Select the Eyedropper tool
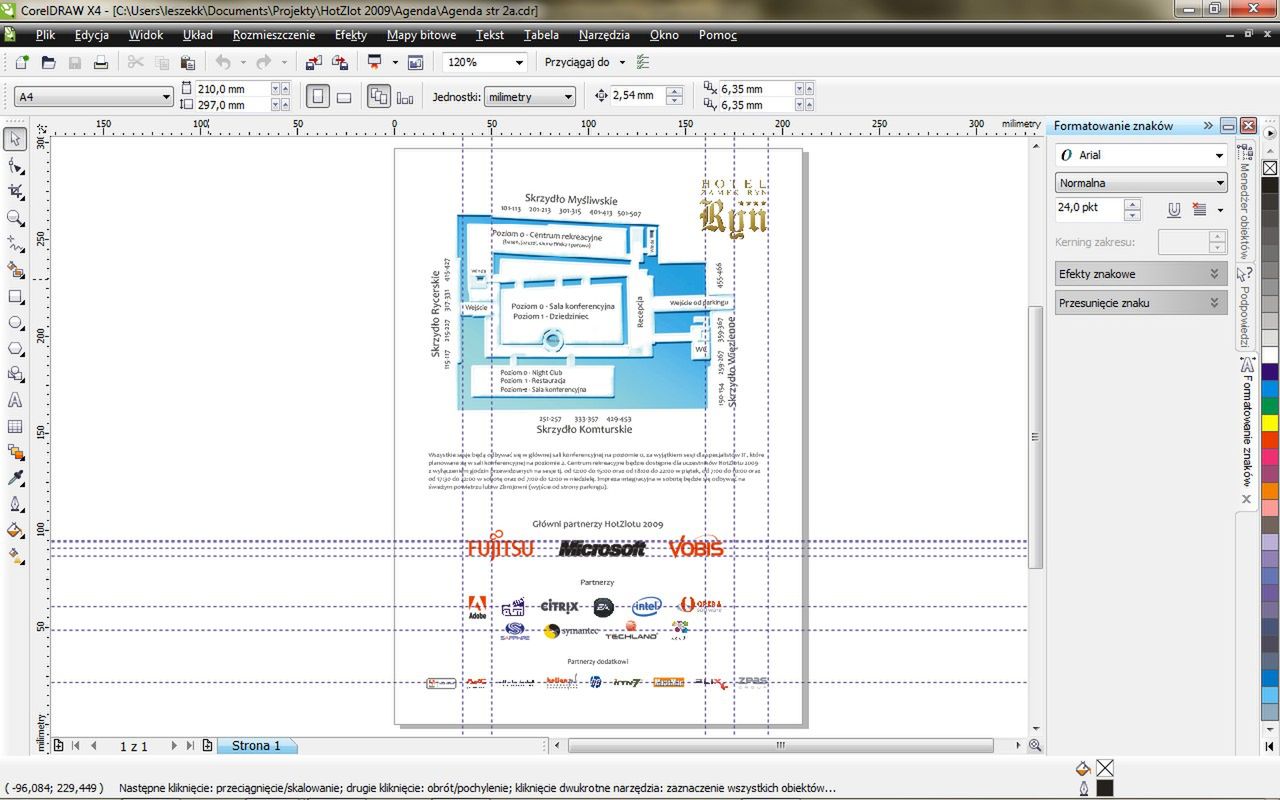 pyautogui.click(x=15, y=478)
